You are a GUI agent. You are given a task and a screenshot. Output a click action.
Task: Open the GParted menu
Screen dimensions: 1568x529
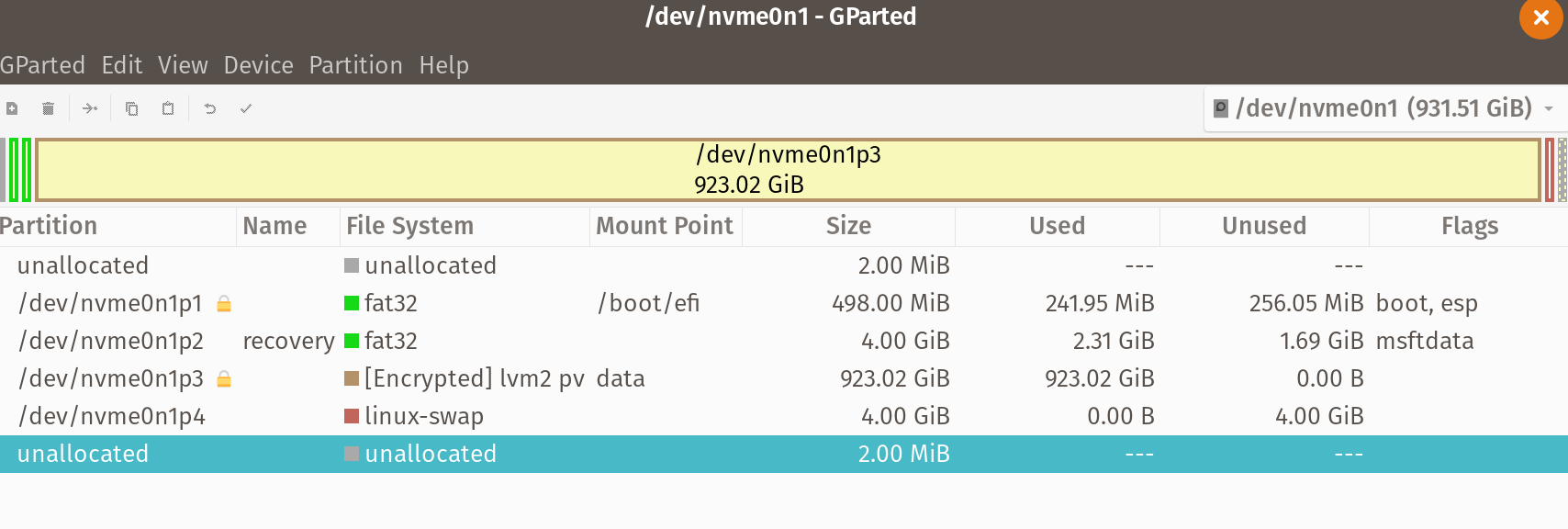[x=43, y=64]
